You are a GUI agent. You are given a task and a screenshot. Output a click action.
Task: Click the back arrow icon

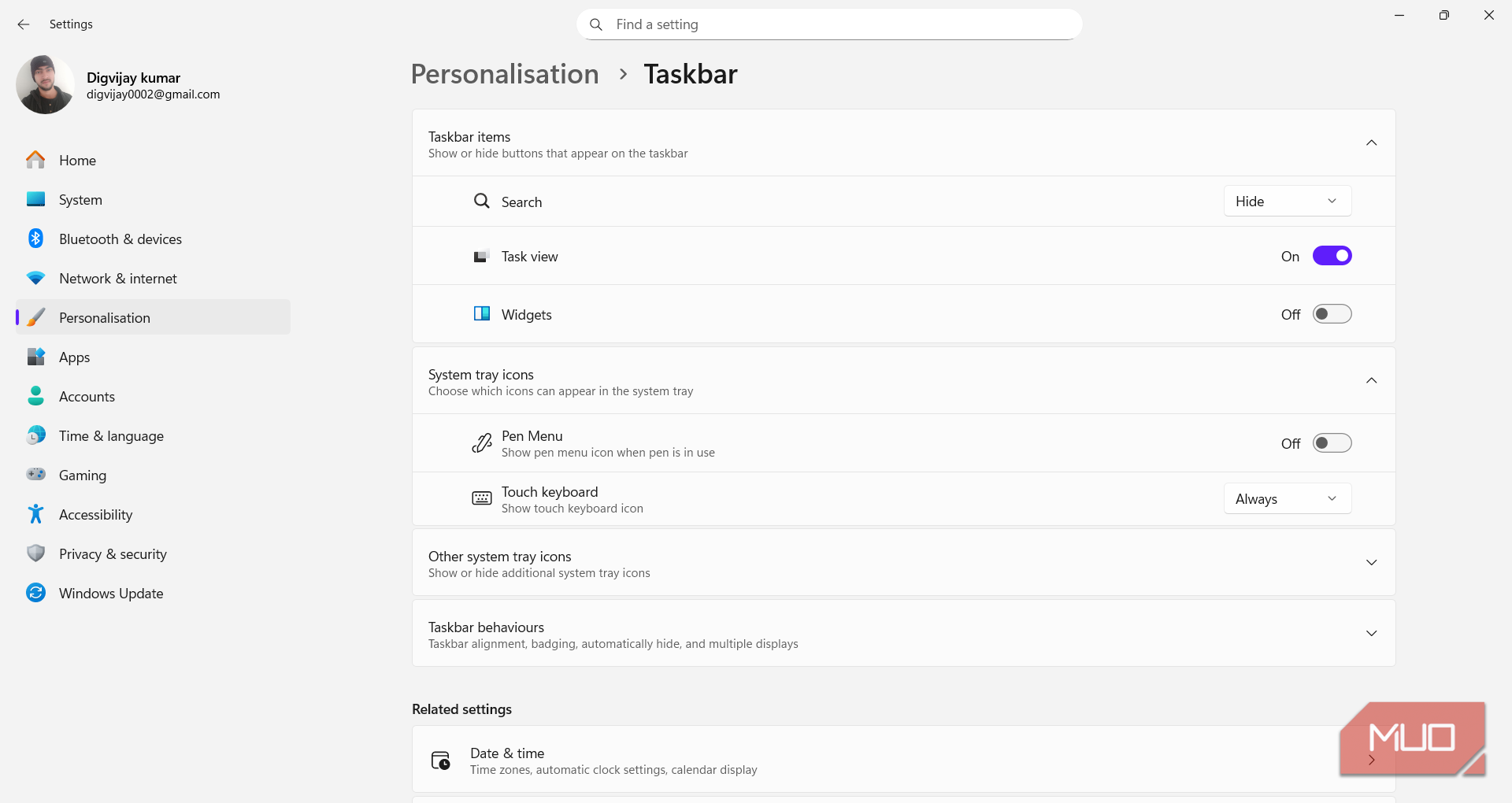pos(24,24)
